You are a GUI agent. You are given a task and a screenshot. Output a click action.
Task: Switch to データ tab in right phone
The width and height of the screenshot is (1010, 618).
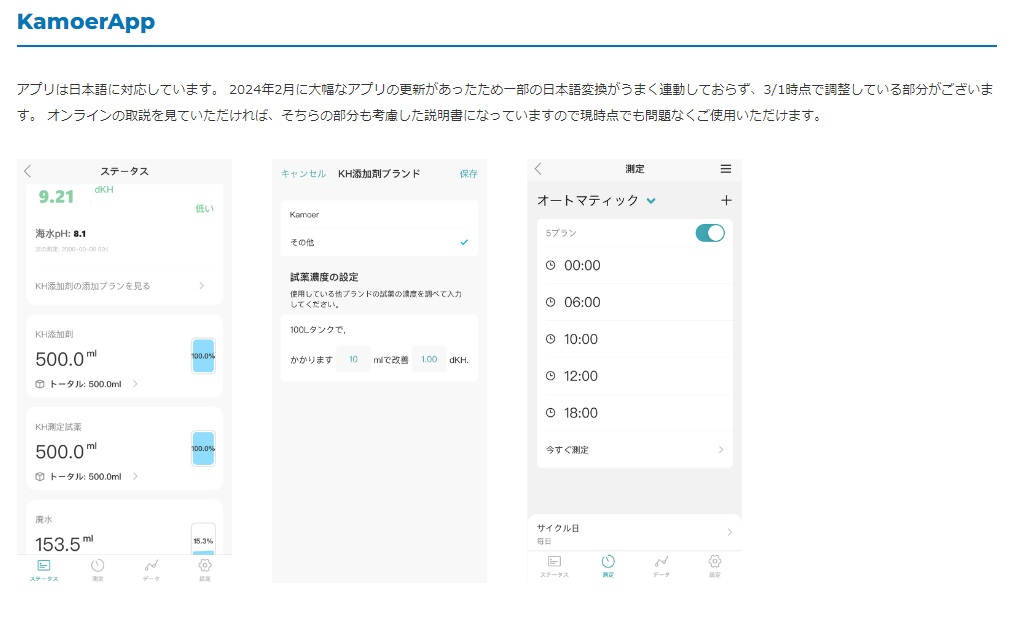tap(662, 565)
